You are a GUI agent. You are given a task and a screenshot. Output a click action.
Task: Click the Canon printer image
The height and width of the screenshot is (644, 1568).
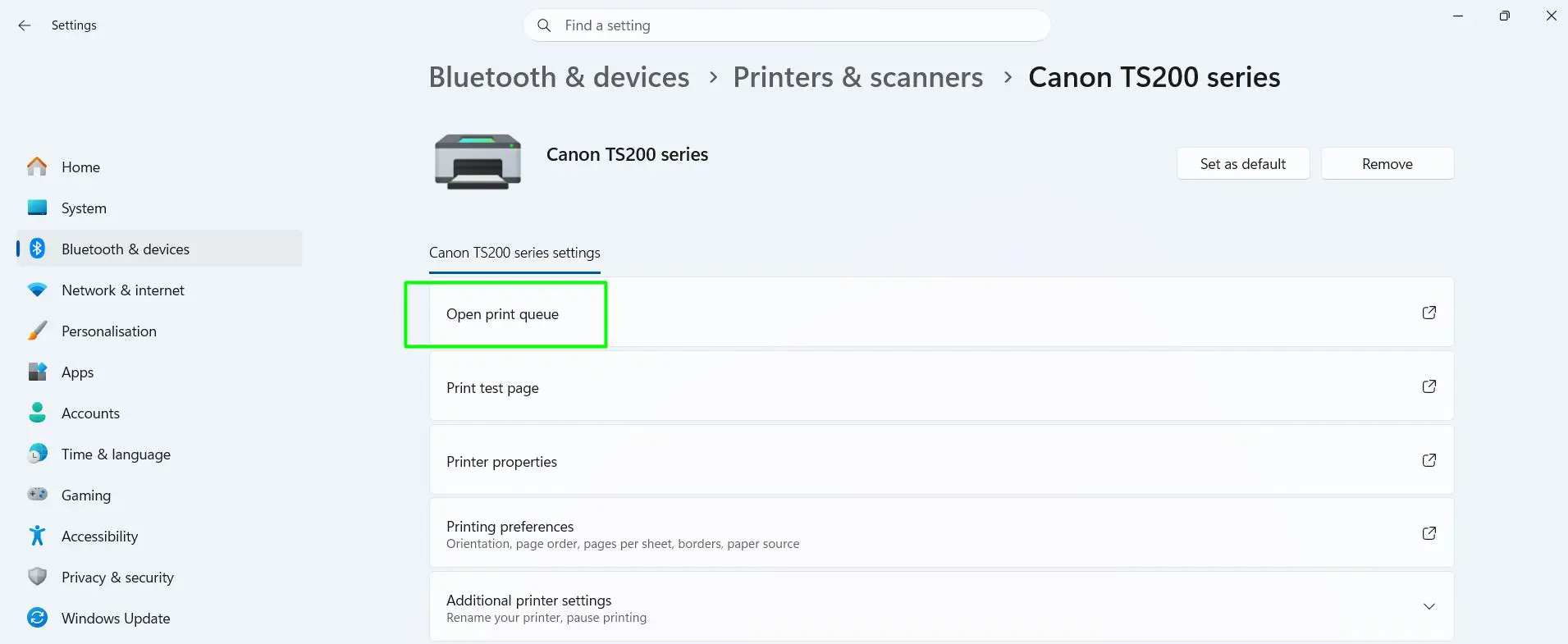click(478, 162)
